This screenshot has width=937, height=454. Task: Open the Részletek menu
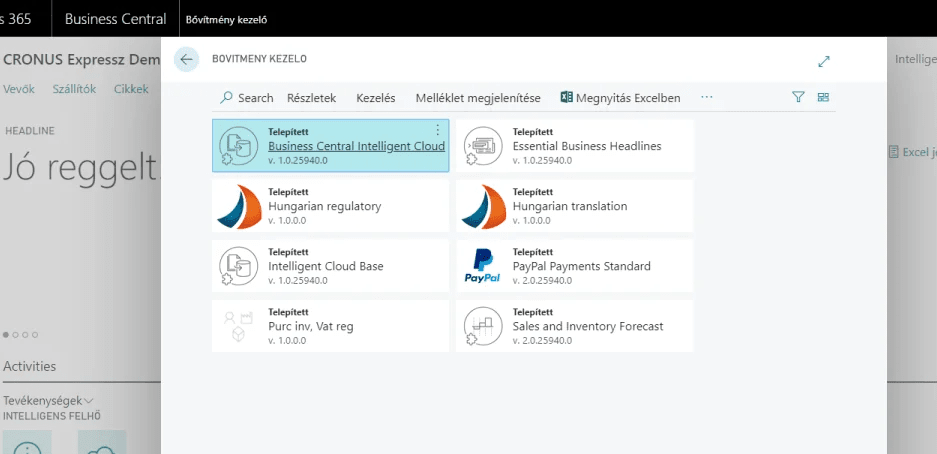311,98
